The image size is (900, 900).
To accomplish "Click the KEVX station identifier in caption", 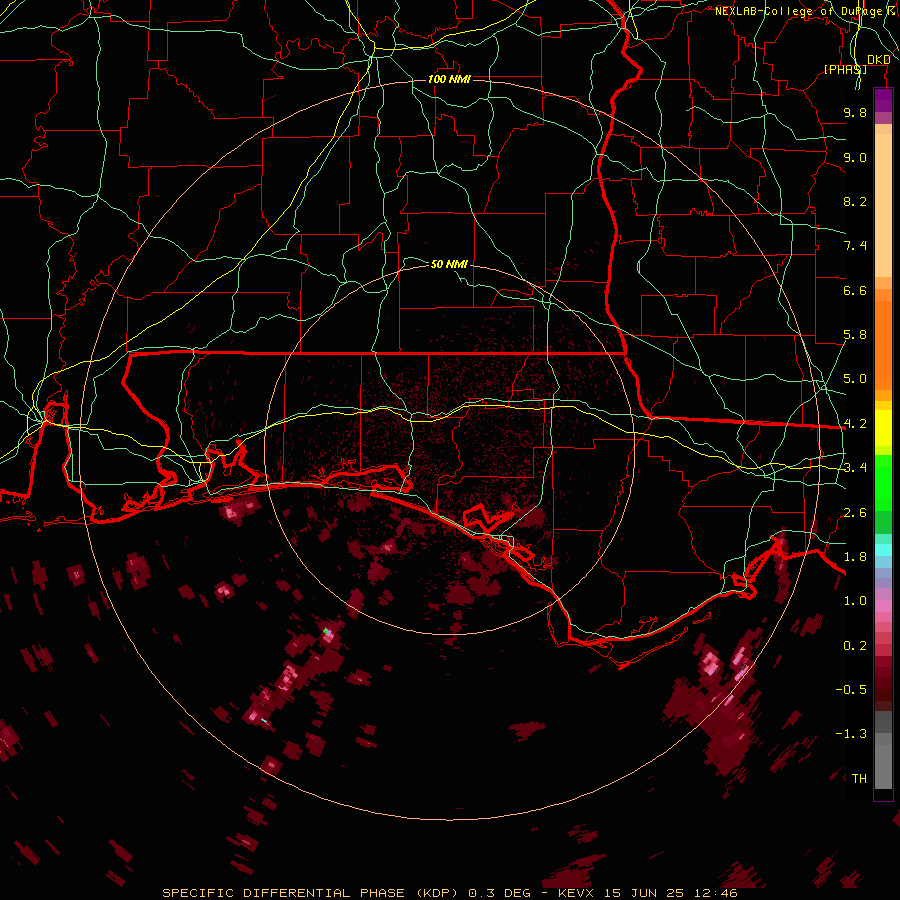I will pyautogui.click(x=576, y=893).
